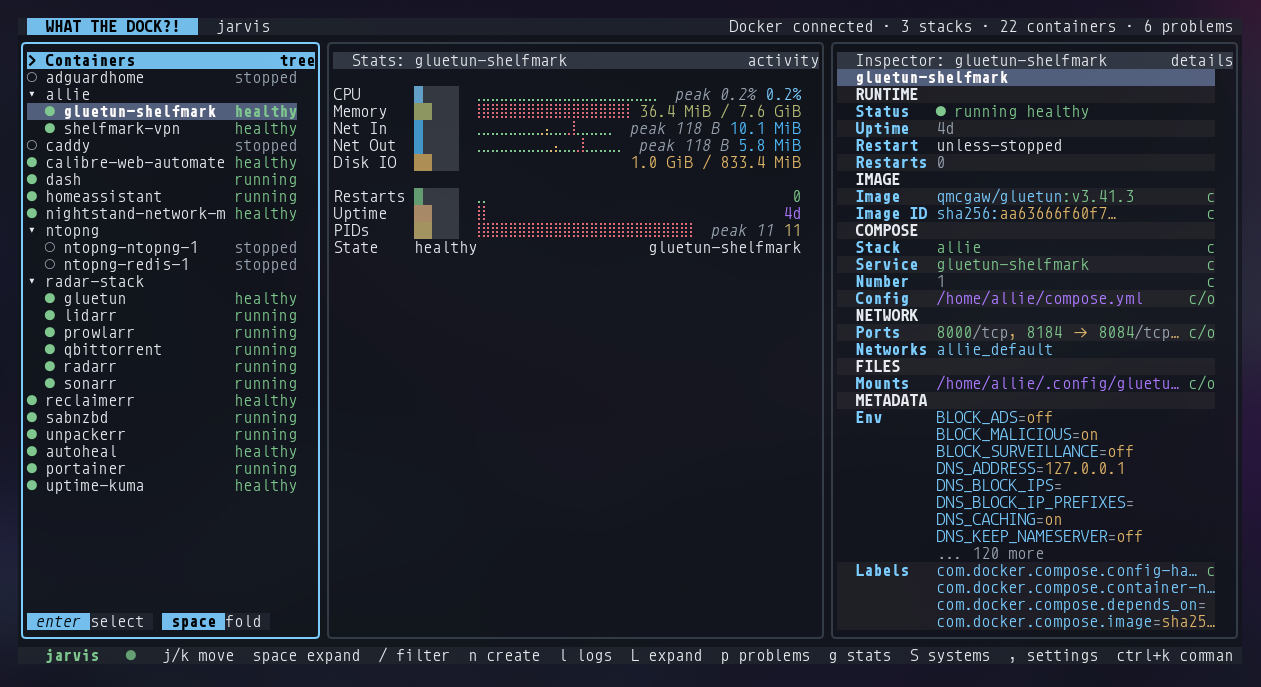Click status dot beside calibre-web-automate
Viewport: 1261px width, 687px height.
[32, 163]
